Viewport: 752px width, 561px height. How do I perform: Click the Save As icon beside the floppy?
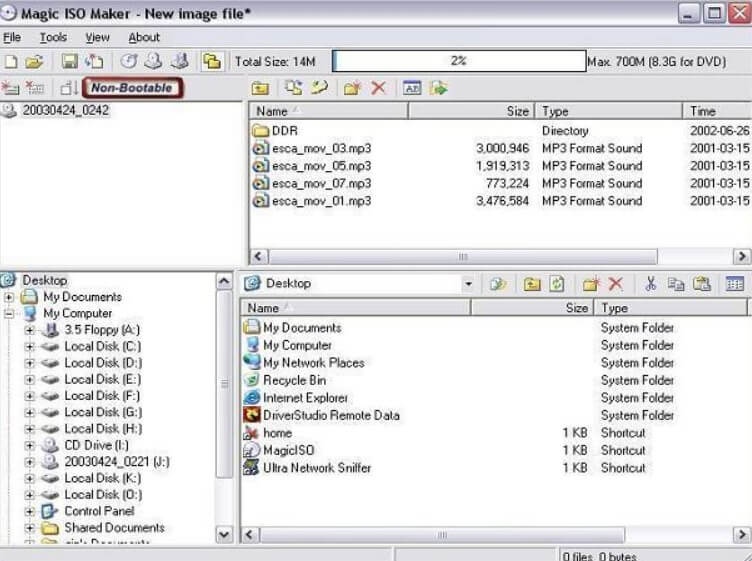pos(94,61)
